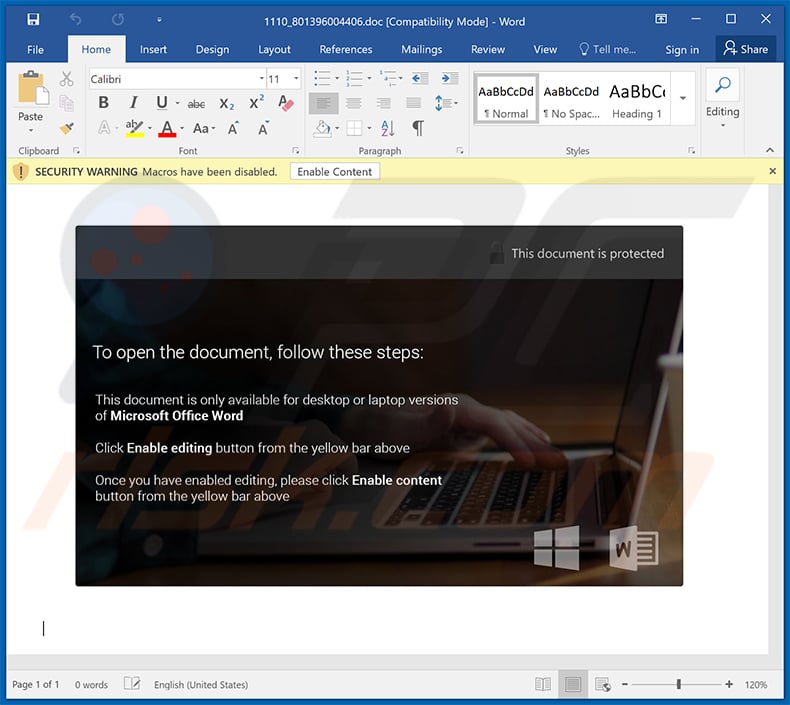Toggle Center paragraph alignment
Screen dimensions: 790x705
coord(353,103)
